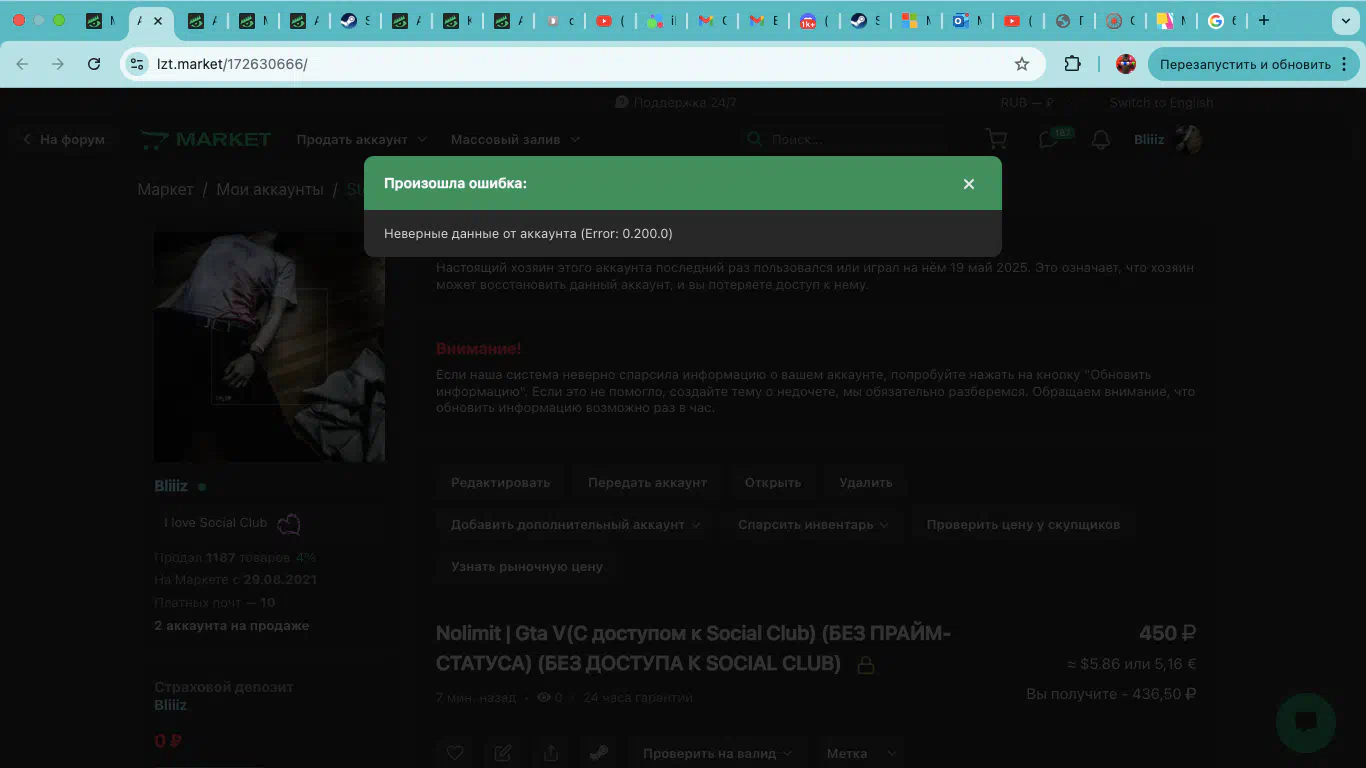Close the active lzt.market tab
The width and height of the screenshot is (1366, 768).
(157, 20)
